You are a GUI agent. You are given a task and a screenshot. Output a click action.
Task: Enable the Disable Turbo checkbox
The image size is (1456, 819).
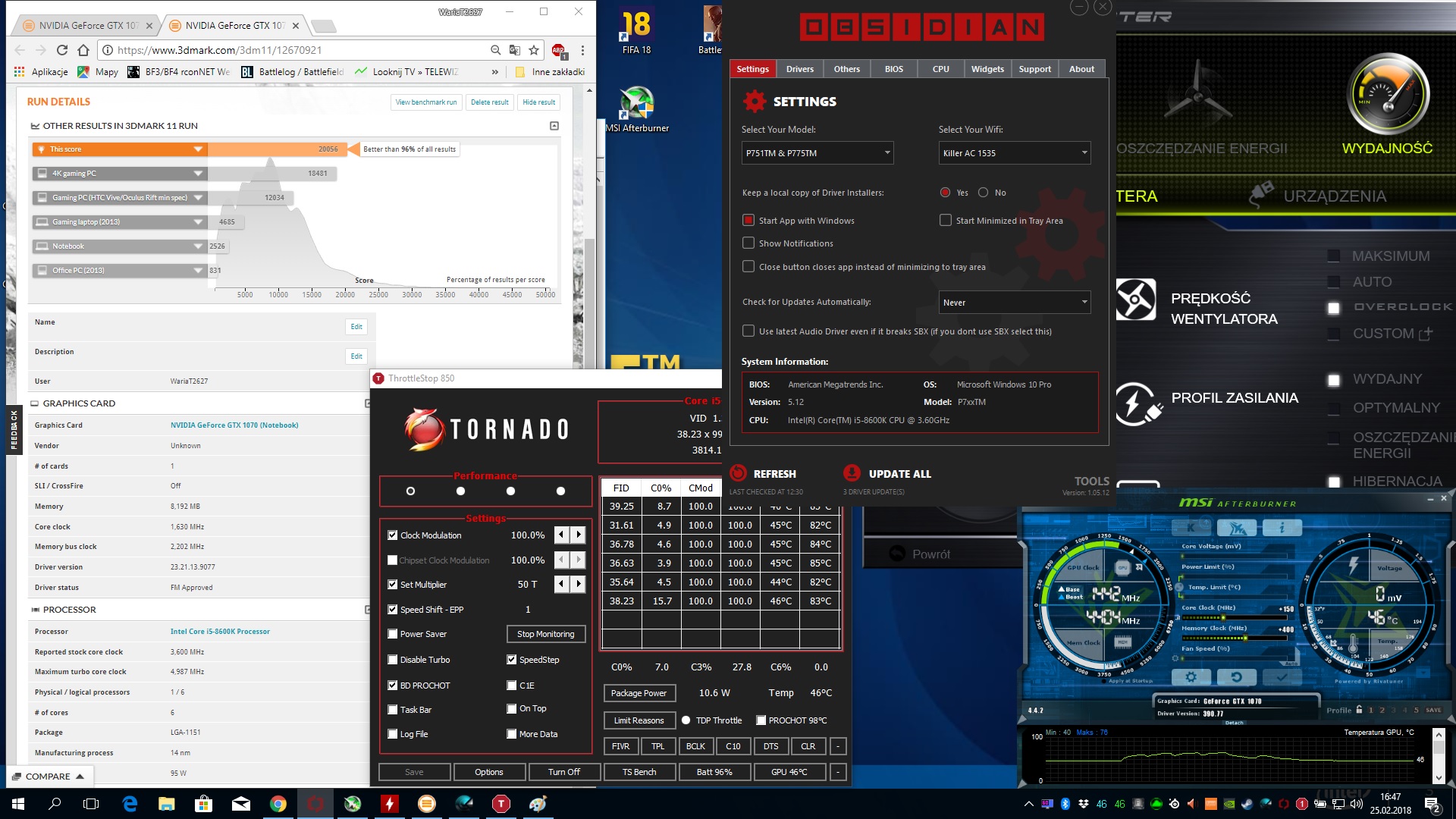[x=393, y=660]
